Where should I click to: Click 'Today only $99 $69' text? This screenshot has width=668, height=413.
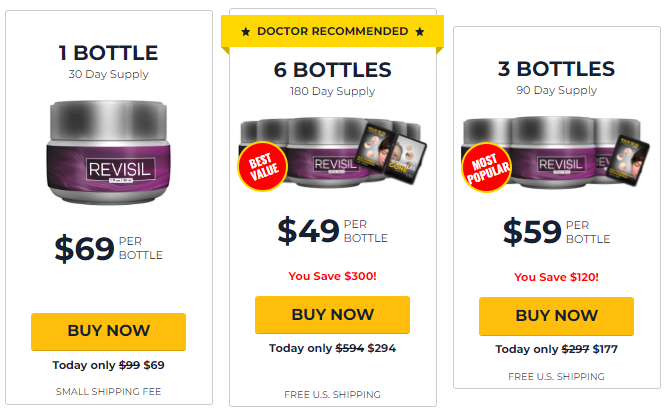[108, 365]
